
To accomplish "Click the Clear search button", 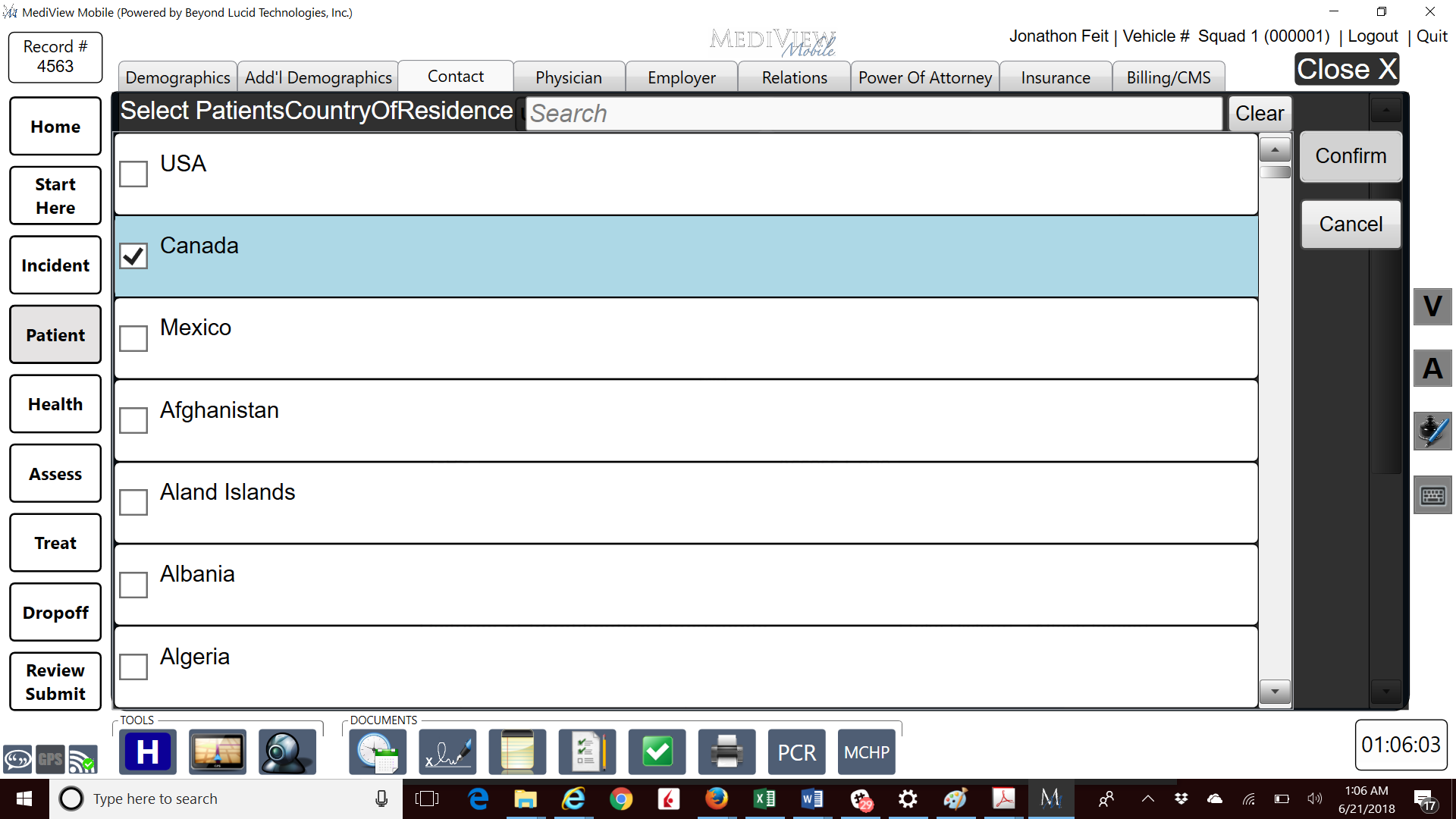I will [x=1259, y=114].
